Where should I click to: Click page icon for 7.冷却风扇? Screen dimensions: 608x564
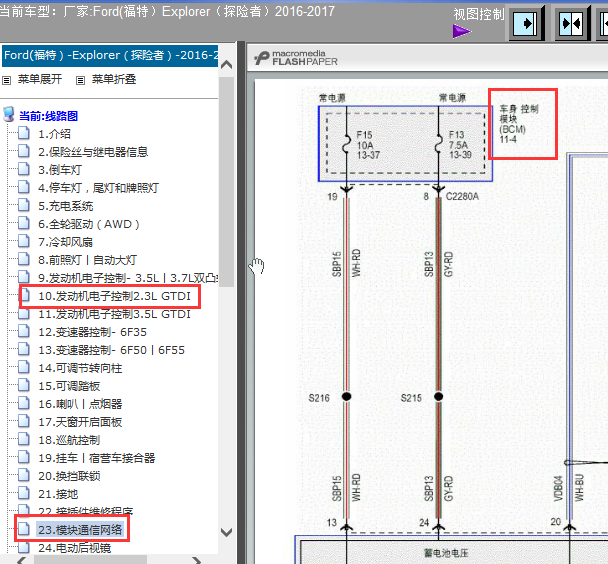coord(24,241)
